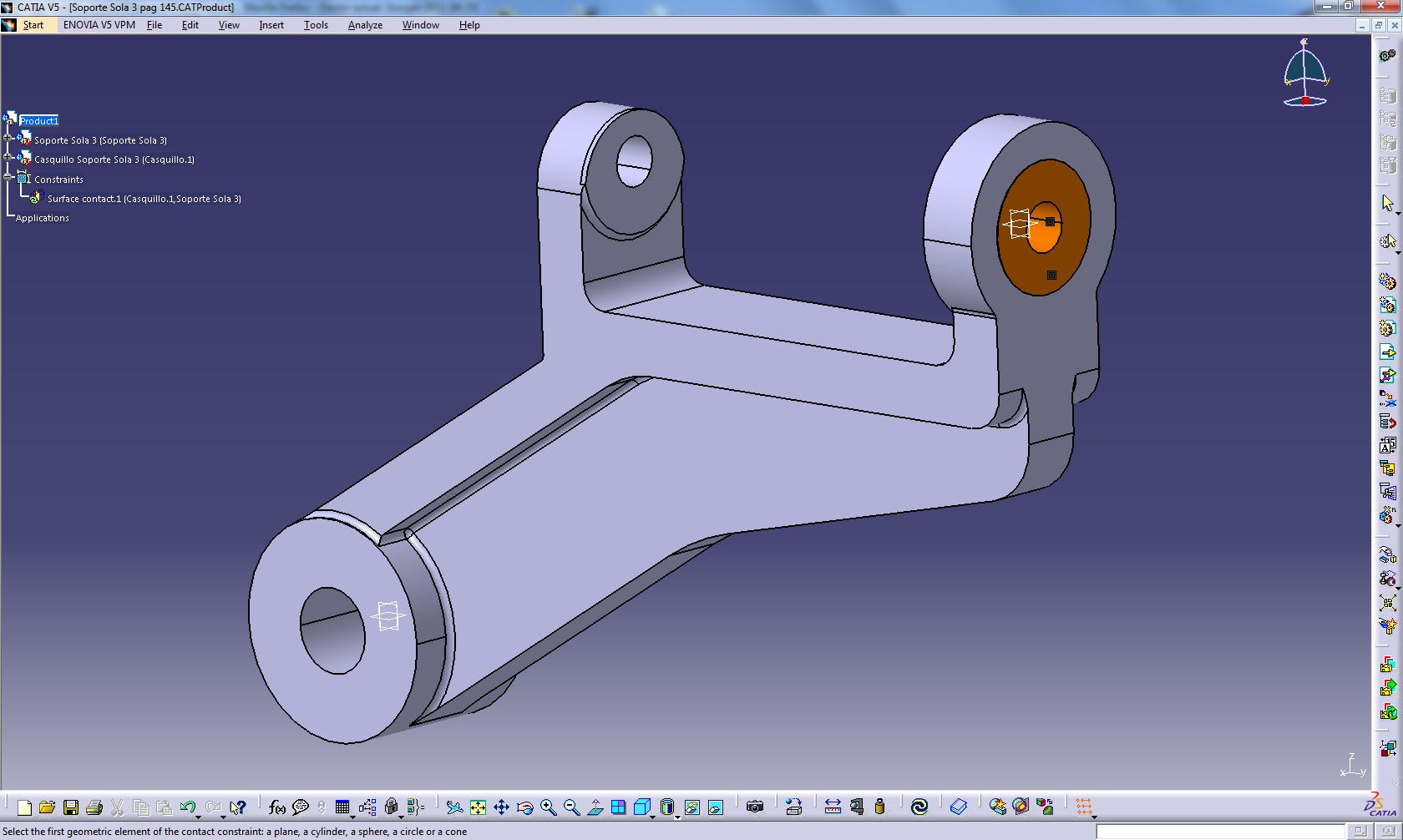
Task: Open the shading mode flyout arrow
Action: click(676, 817)
